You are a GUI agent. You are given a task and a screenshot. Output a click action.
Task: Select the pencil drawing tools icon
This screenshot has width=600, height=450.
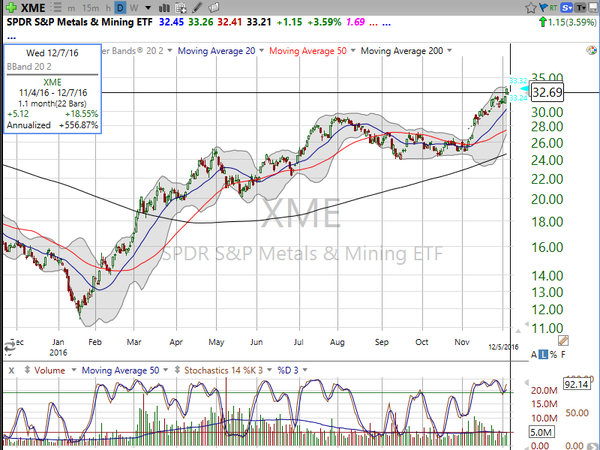197,7
